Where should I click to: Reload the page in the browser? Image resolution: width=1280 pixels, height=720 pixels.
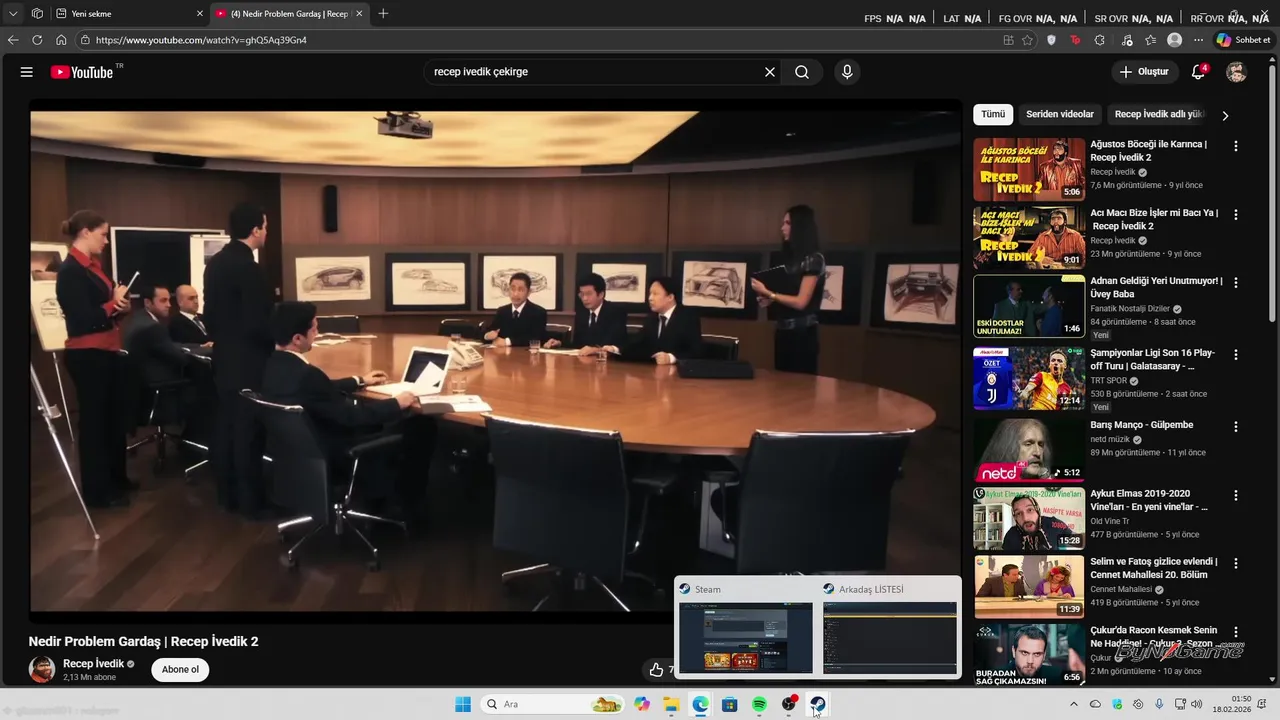pos(37,40)
